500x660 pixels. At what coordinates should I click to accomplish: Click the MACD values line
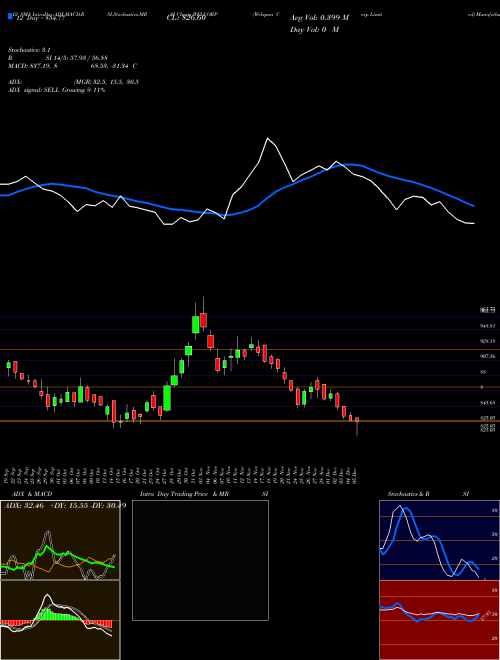[x=72, y=66]
